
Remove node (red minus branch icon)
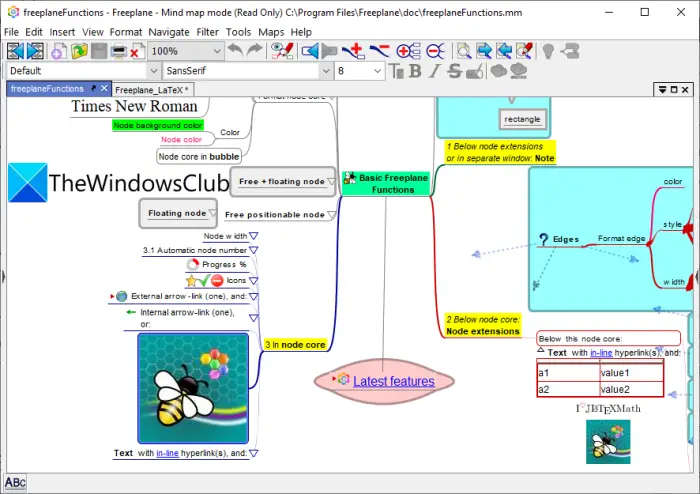click(379, 51)
